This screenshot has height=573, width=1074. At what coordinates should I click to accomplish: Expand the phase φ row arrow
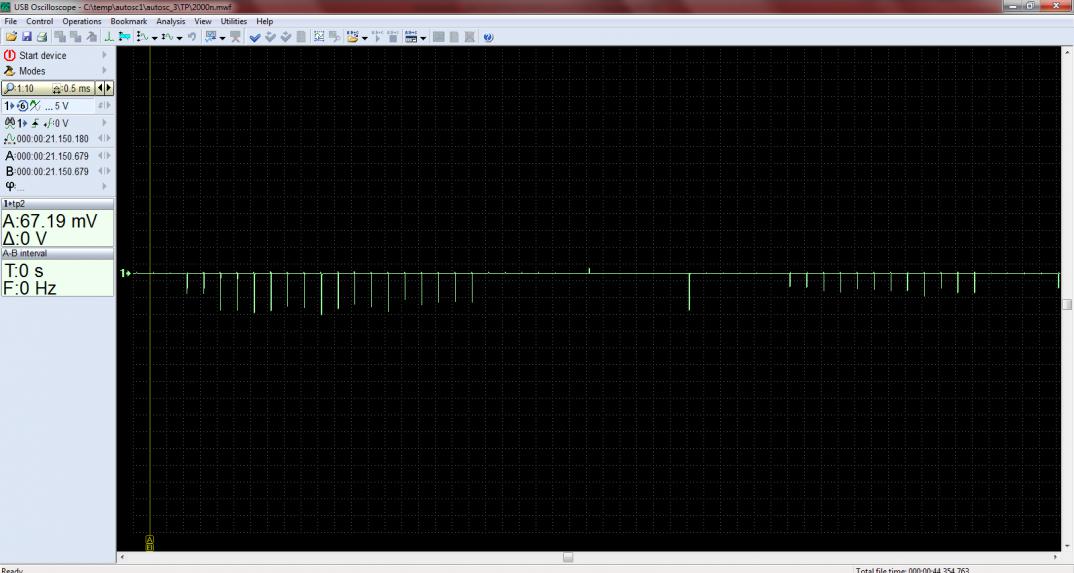click(x=103, y=186)
